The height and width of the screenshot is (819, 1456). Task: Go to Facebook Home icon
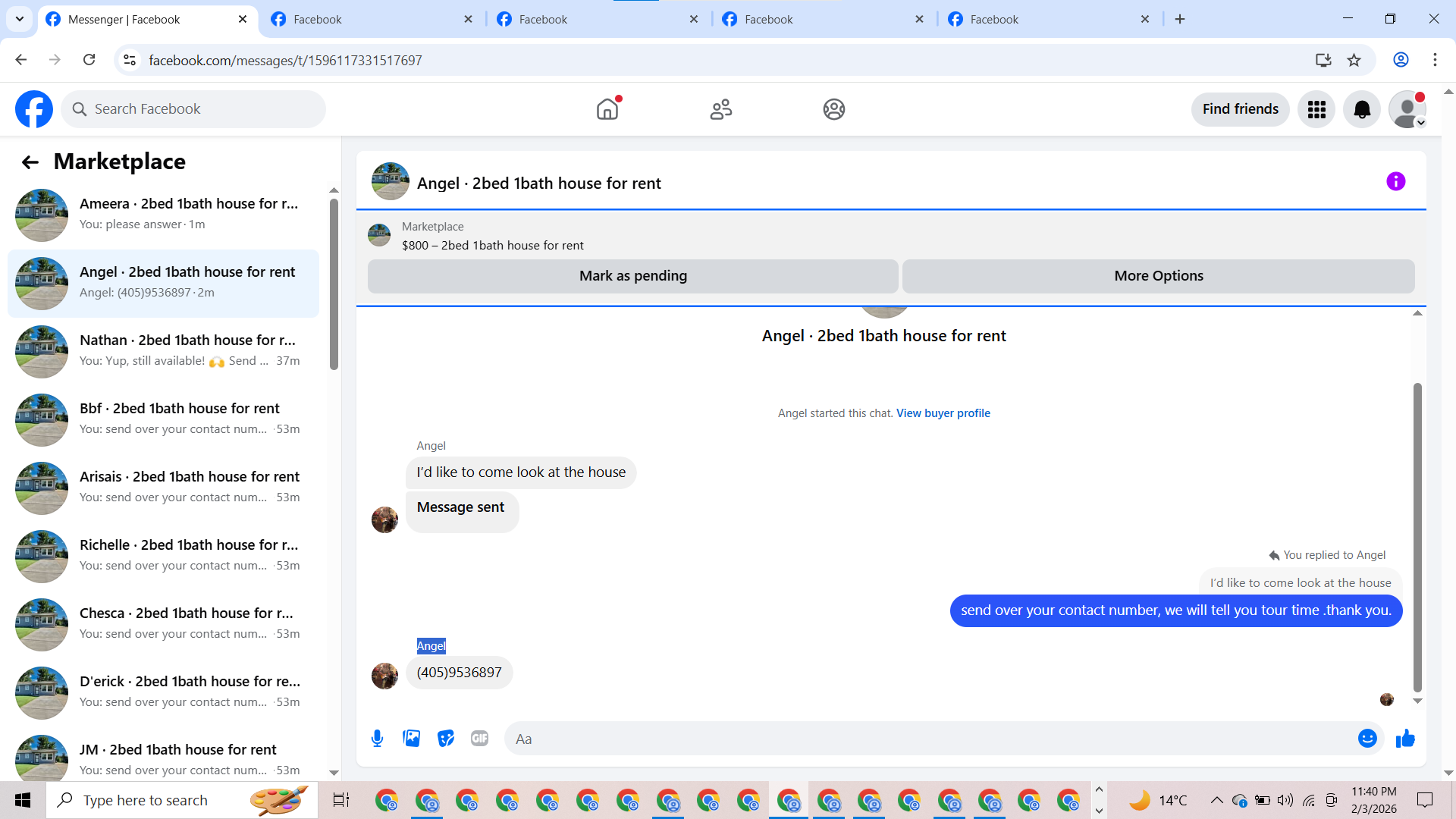607,109
